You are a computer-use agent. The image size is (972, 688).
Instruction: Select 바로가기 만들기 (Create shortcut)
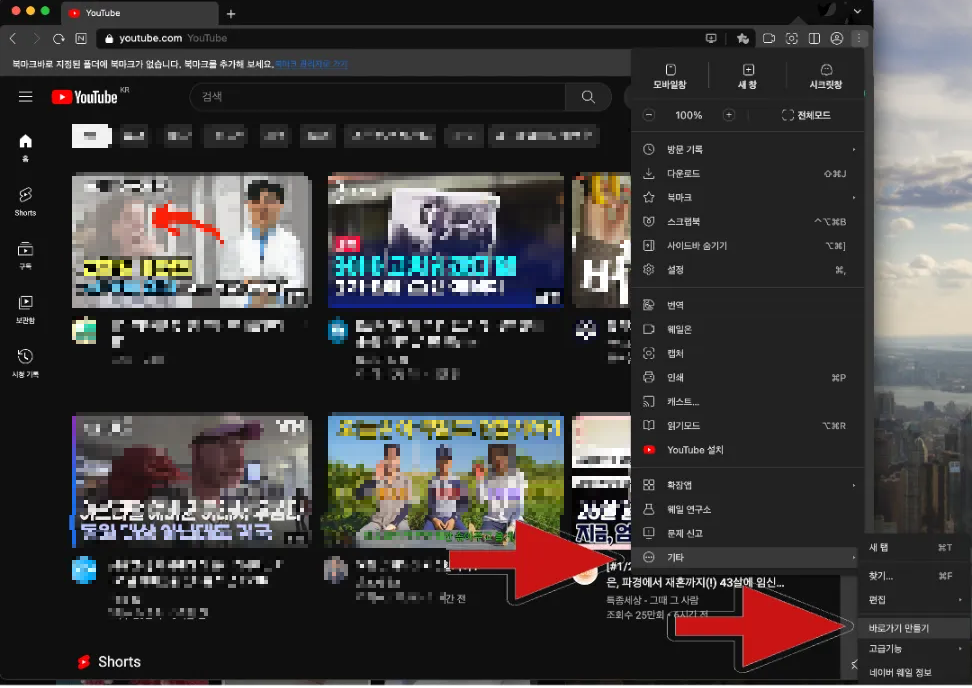point(916,629)
